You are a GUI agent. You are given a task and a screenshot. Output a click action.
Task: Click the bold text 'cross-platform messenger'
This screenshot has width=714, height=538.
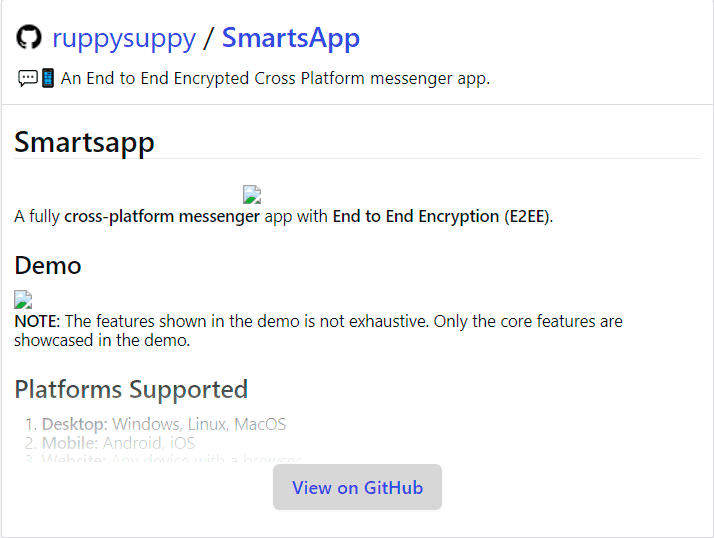click(162, 216)
